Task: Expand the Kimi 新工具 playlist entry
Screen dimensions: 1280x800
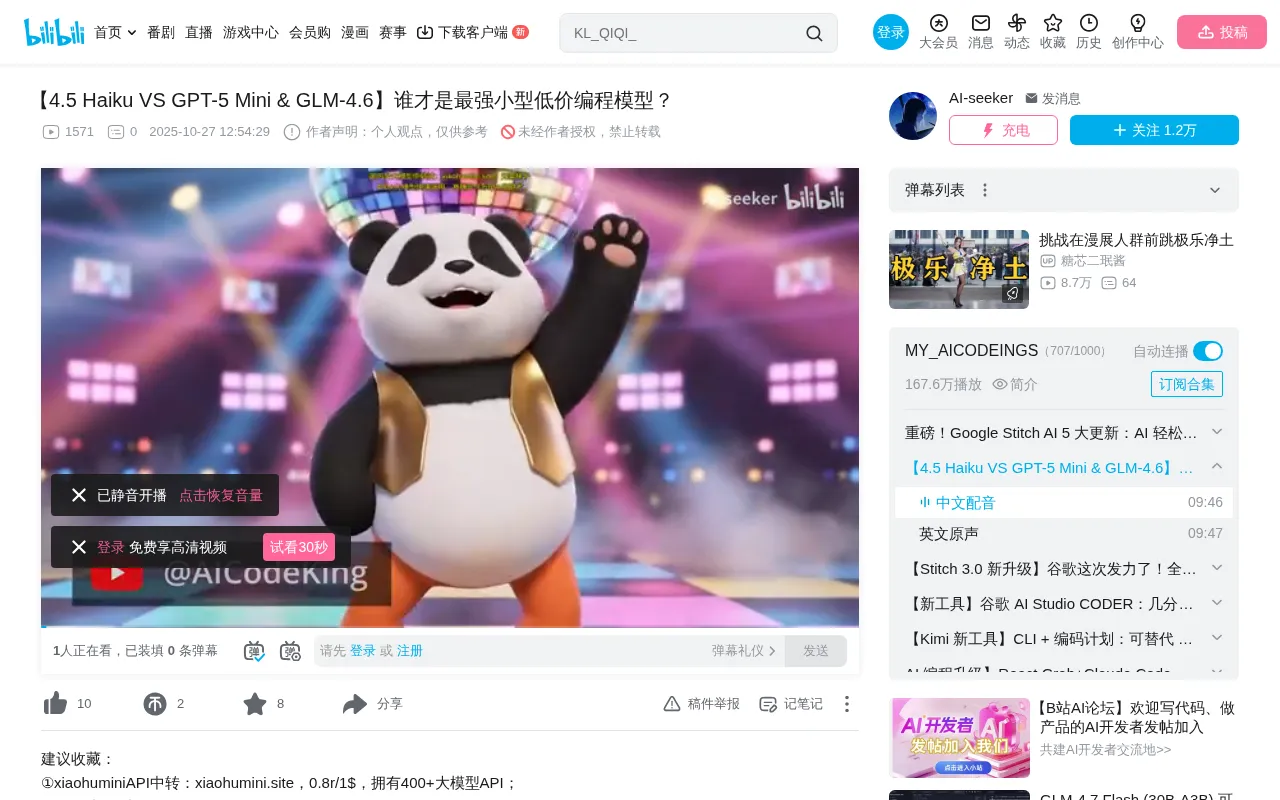Action: pos(1217,638)
